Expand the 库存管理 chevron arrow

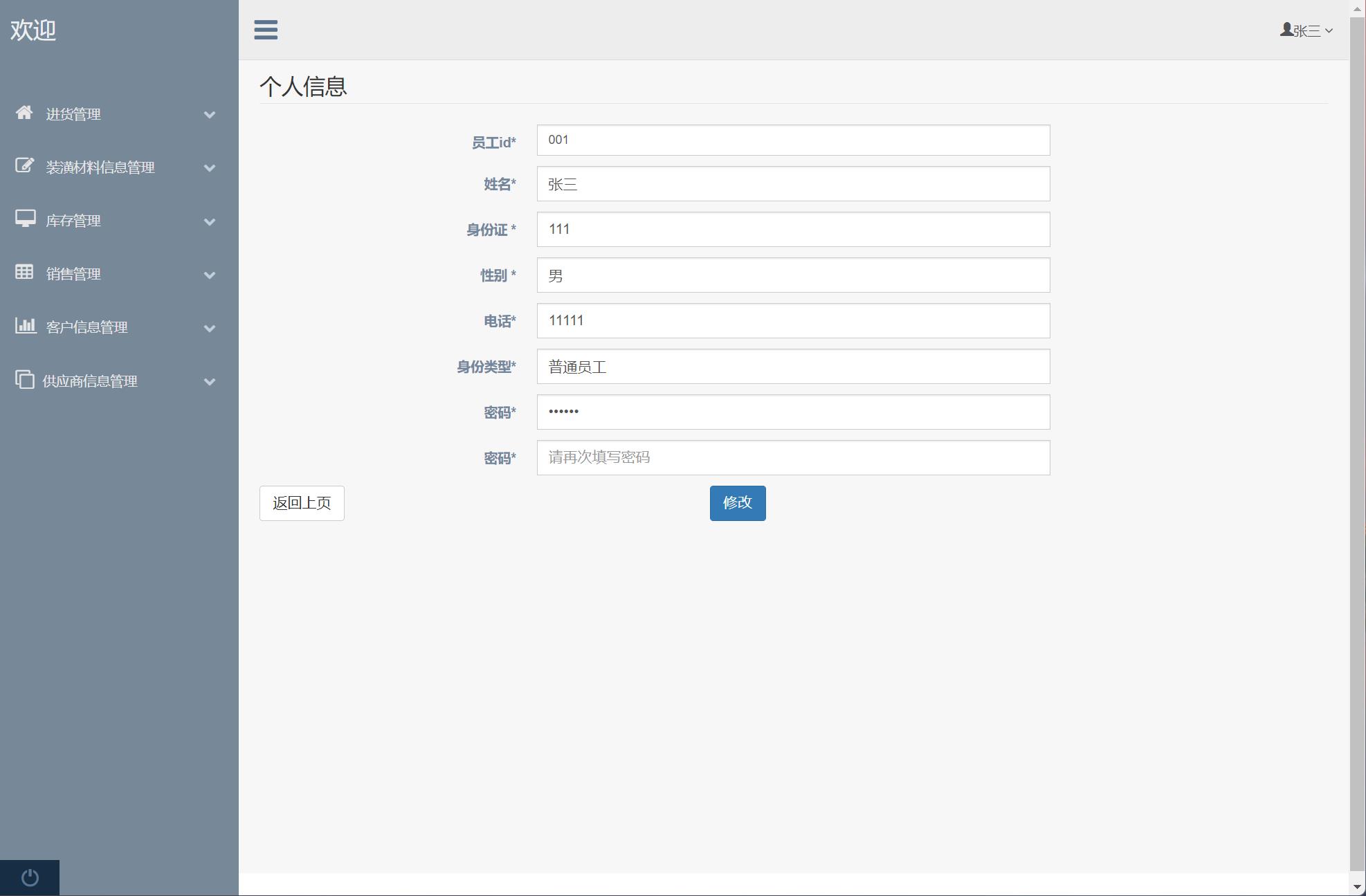tap(210, 222)
